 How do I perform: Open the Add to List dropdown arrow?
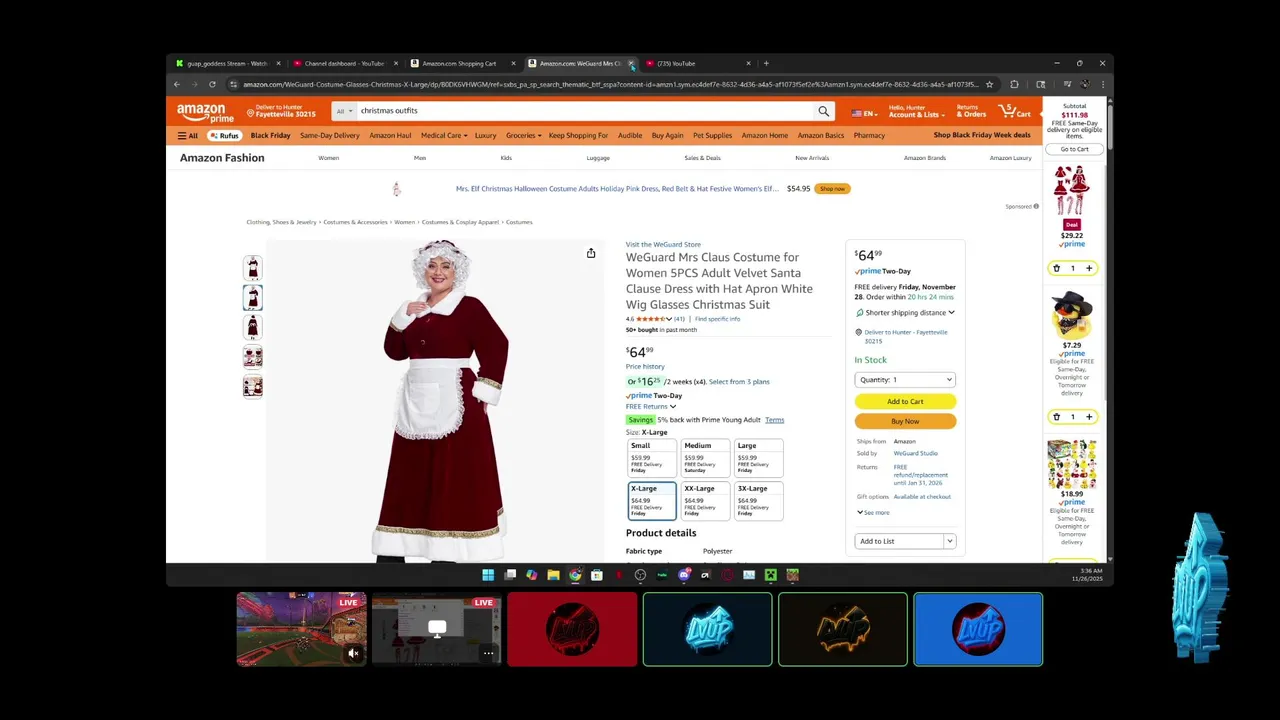click(949, 541)
